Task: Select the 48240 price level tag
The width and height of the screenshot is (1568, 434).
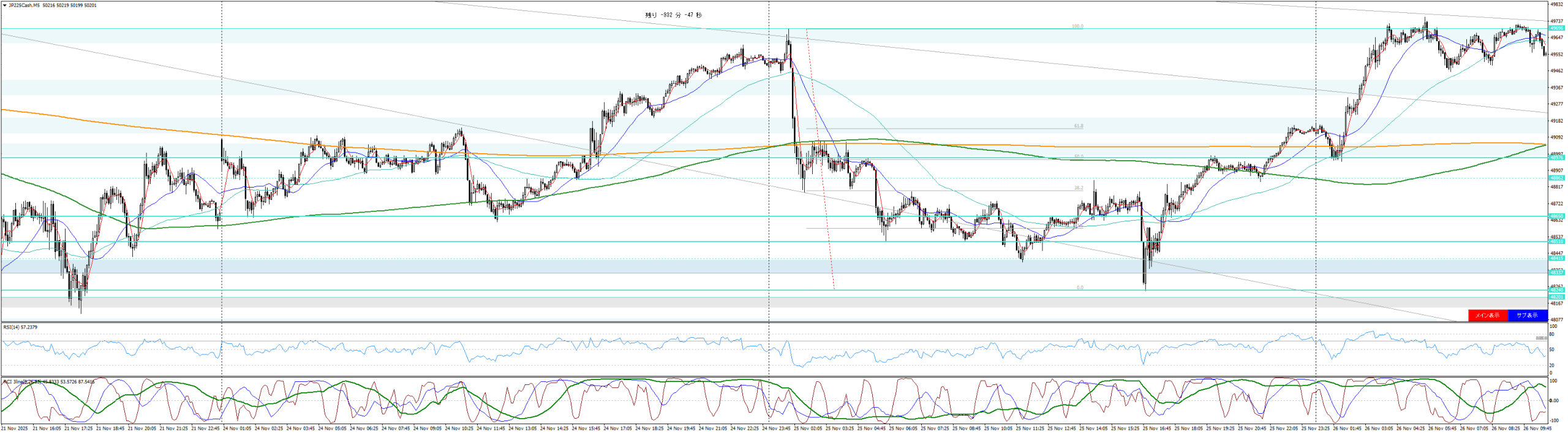Action: point(1556,290)
